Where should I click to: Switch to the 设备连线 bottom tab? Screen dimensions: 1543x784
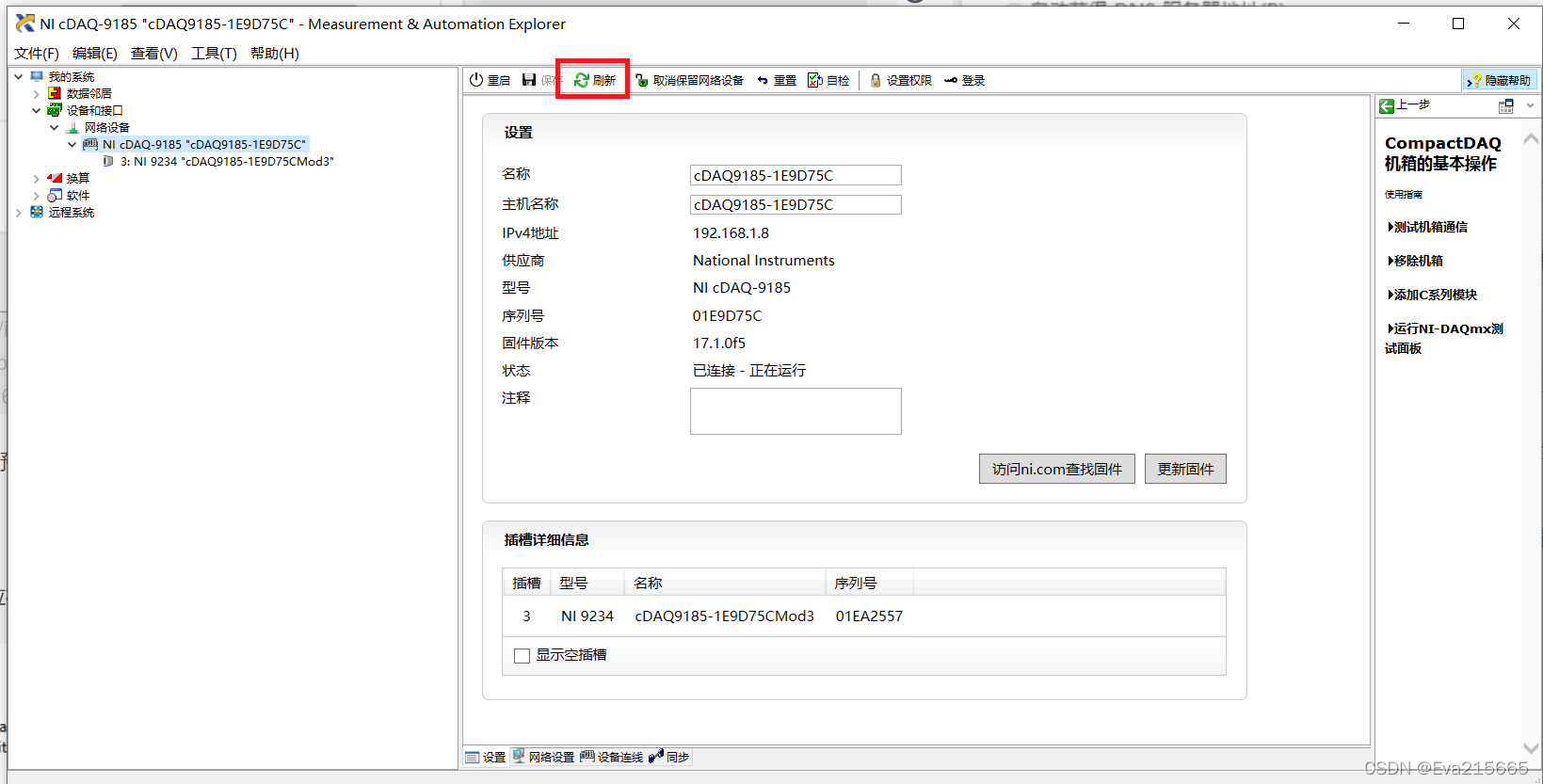612,757
